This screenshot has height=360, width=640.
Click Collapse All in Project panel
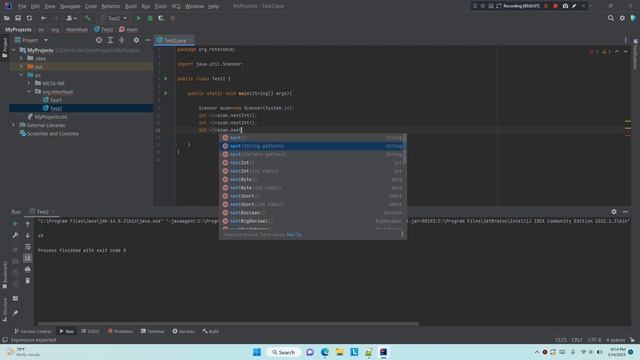122,40
